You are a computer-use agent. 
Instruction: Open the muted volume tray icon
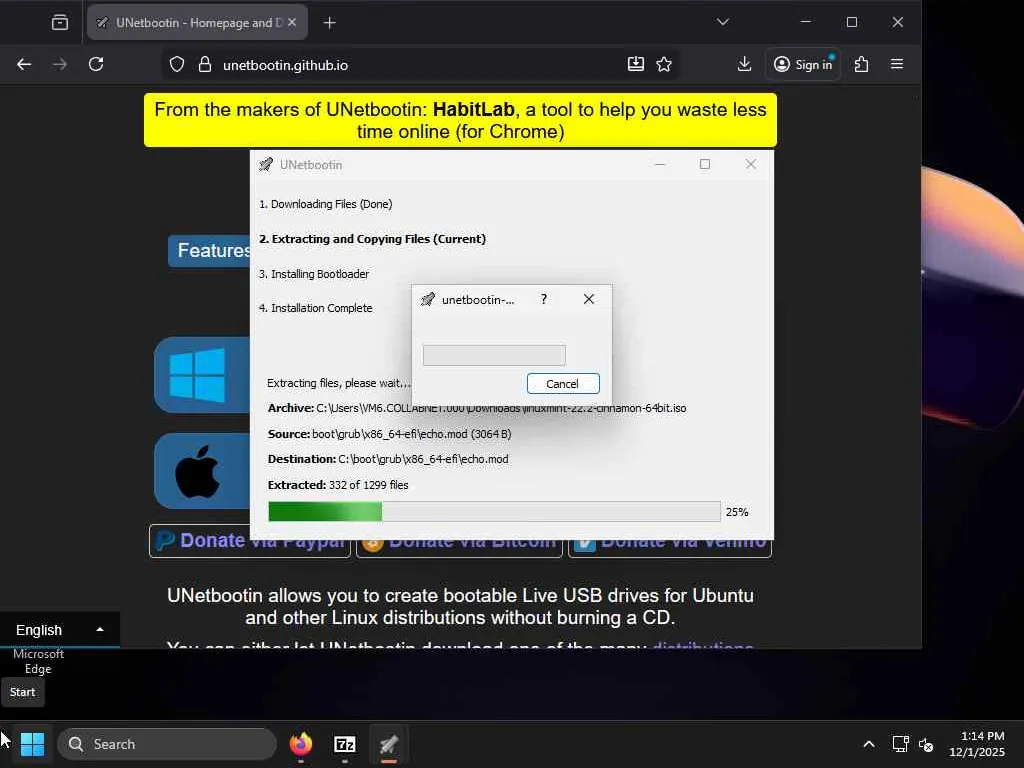point(926,744)
